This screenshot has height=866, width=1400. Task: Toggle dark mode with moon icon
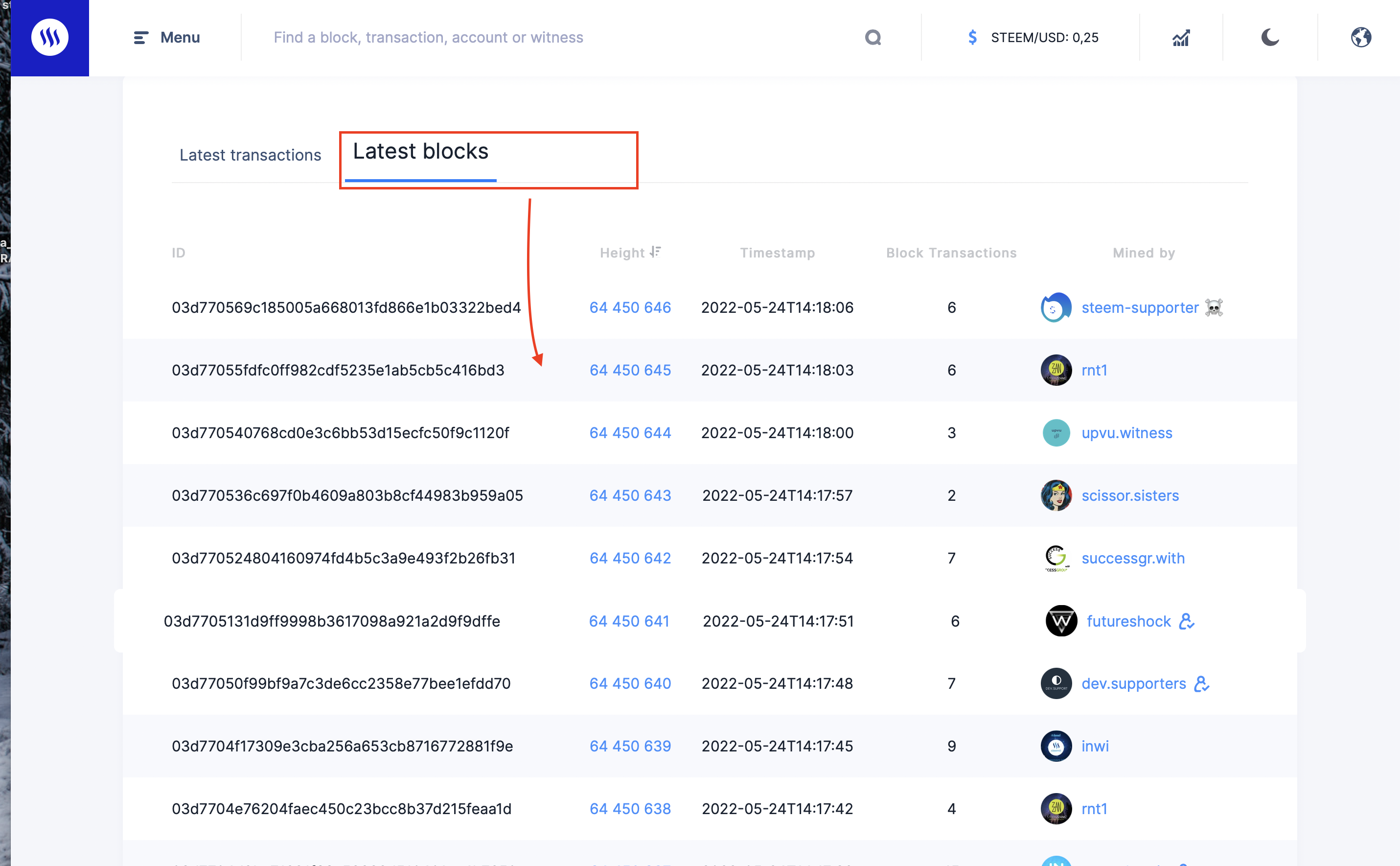(x=1270, y=38)
